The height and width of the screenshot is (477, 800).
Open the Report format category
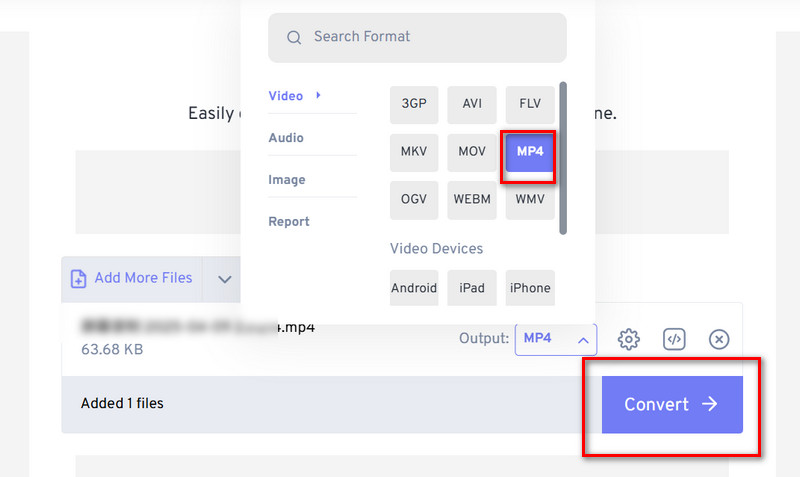pos(289,221)
